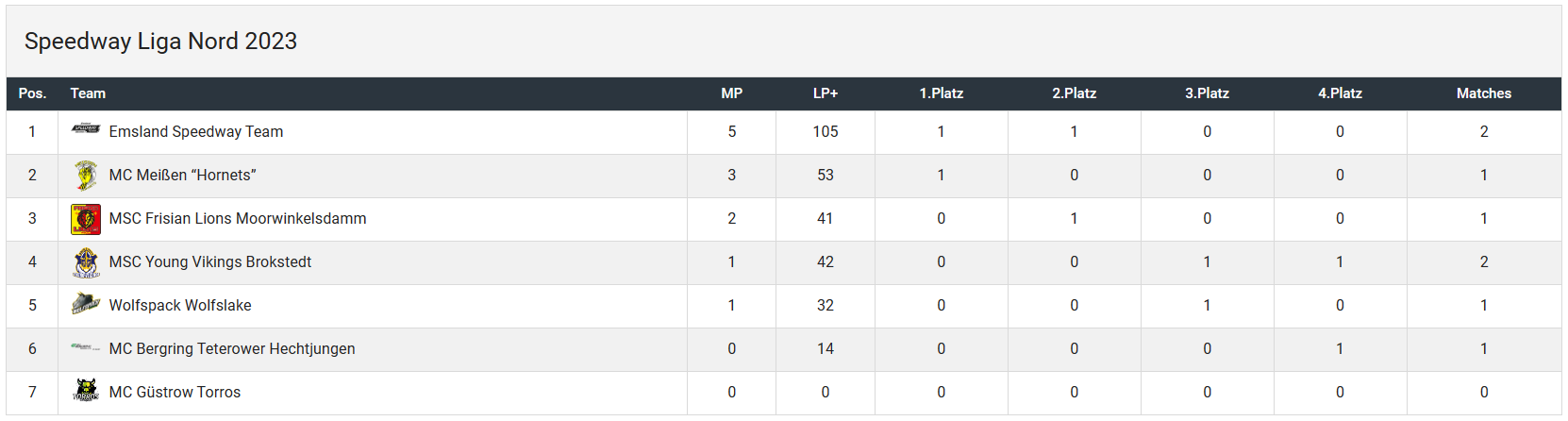Click the Teterower Hechtjungen logo
The height and width of the screenshot is (421, 1568).
86,348
